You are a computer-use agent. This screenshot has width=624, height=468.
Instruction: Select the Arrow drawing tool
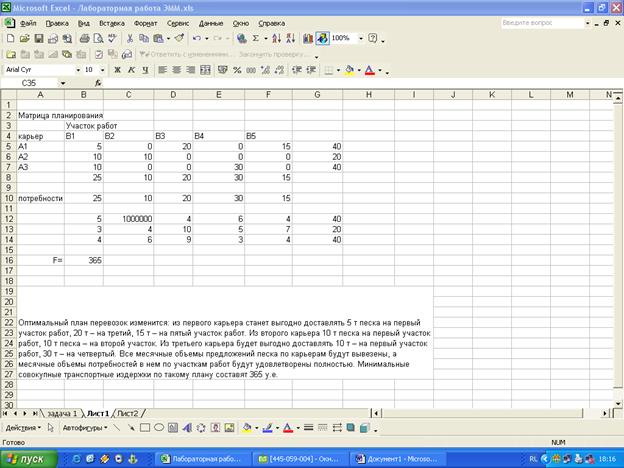131,428
